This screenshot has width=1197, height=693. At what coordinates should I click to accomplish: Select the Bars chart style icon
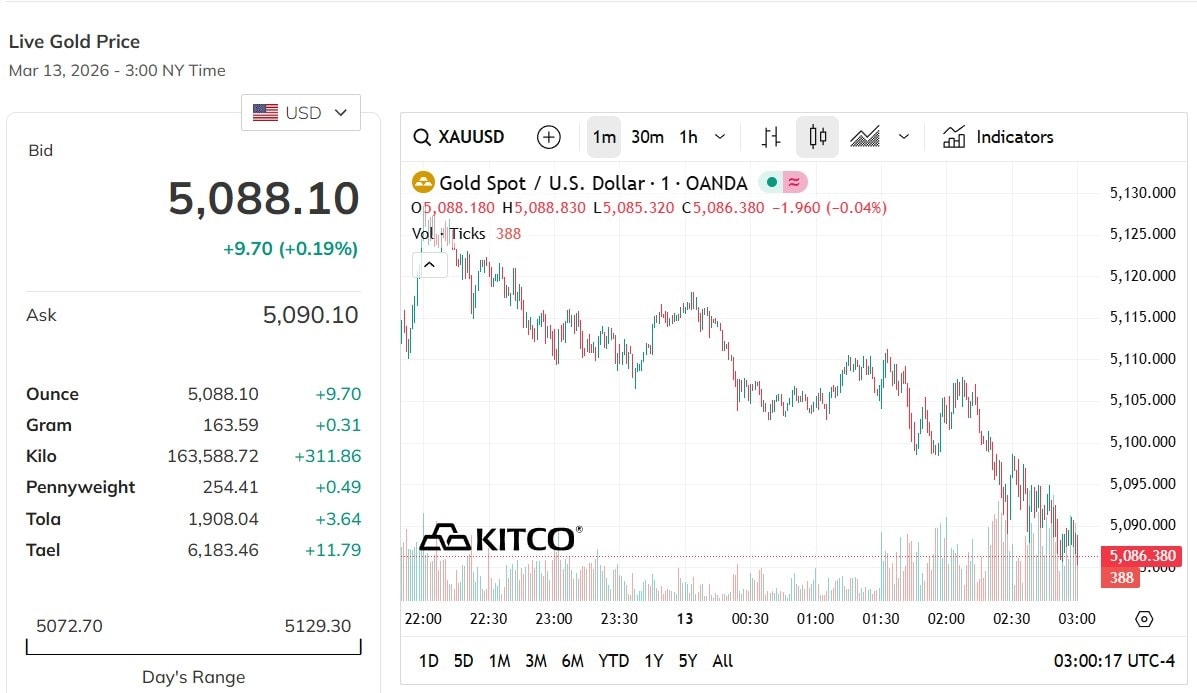771,137
